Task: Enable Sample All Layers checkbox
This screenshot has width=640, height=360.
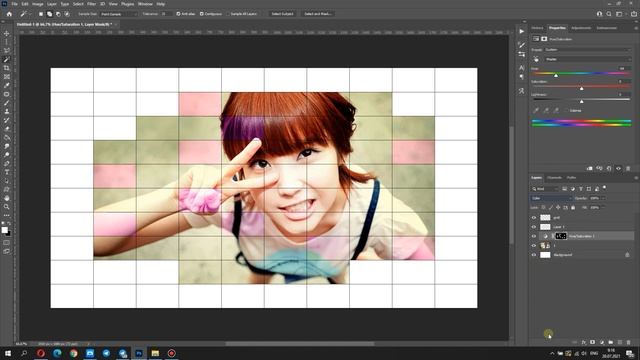Action: 227,14
